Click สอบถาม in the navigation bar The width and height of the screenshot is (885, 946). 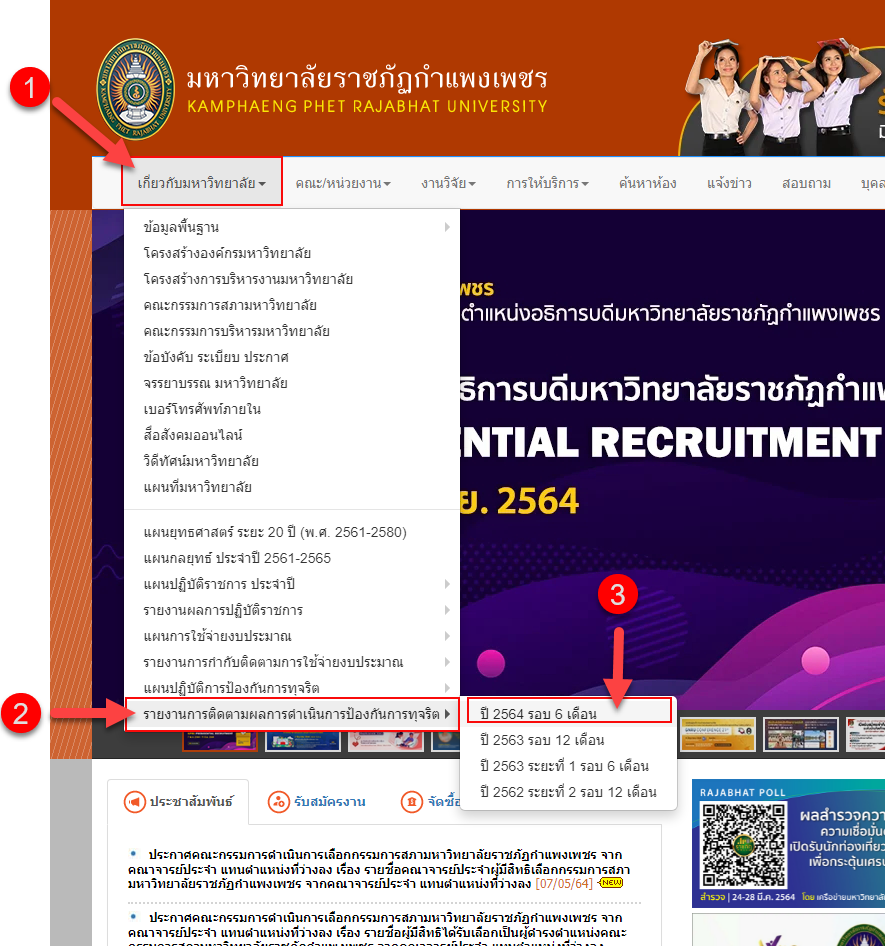click(x=806, y=183)
